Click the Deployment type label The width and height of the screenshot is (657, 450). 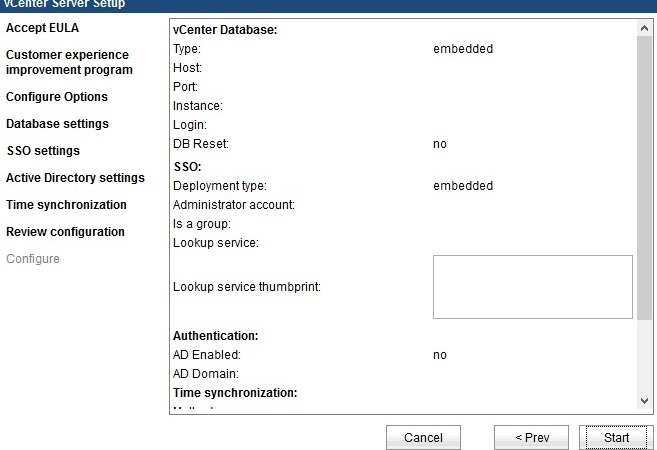click(x=220, y=186)
